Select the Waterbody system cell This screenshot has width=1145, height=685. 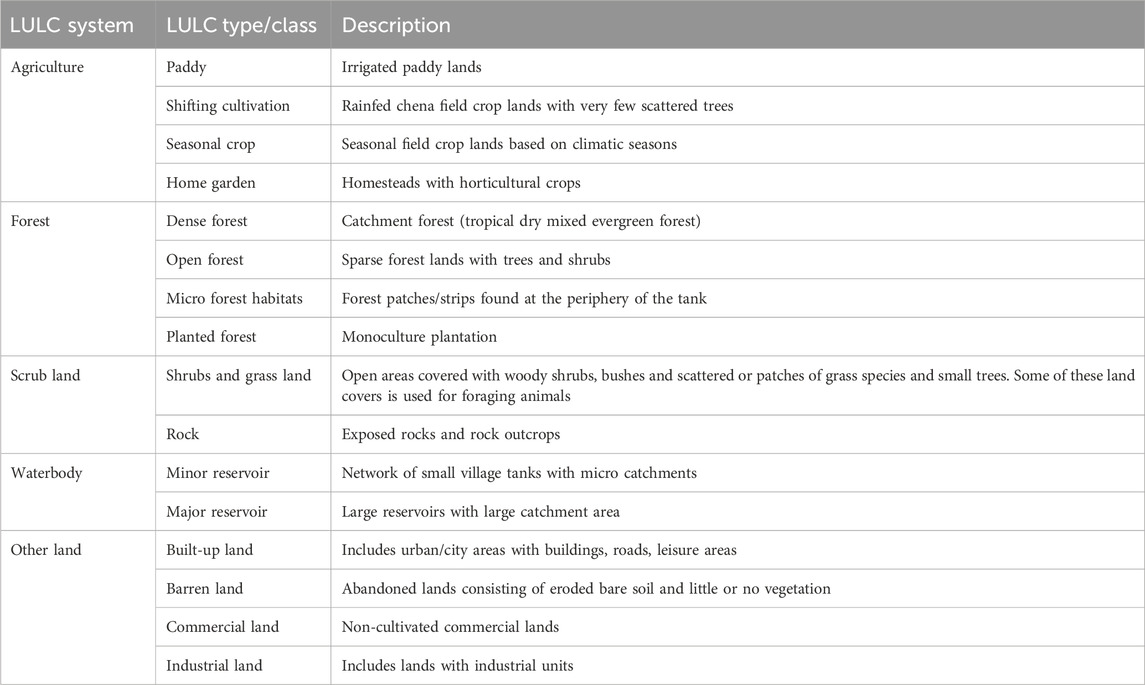[x=77, y=492]
